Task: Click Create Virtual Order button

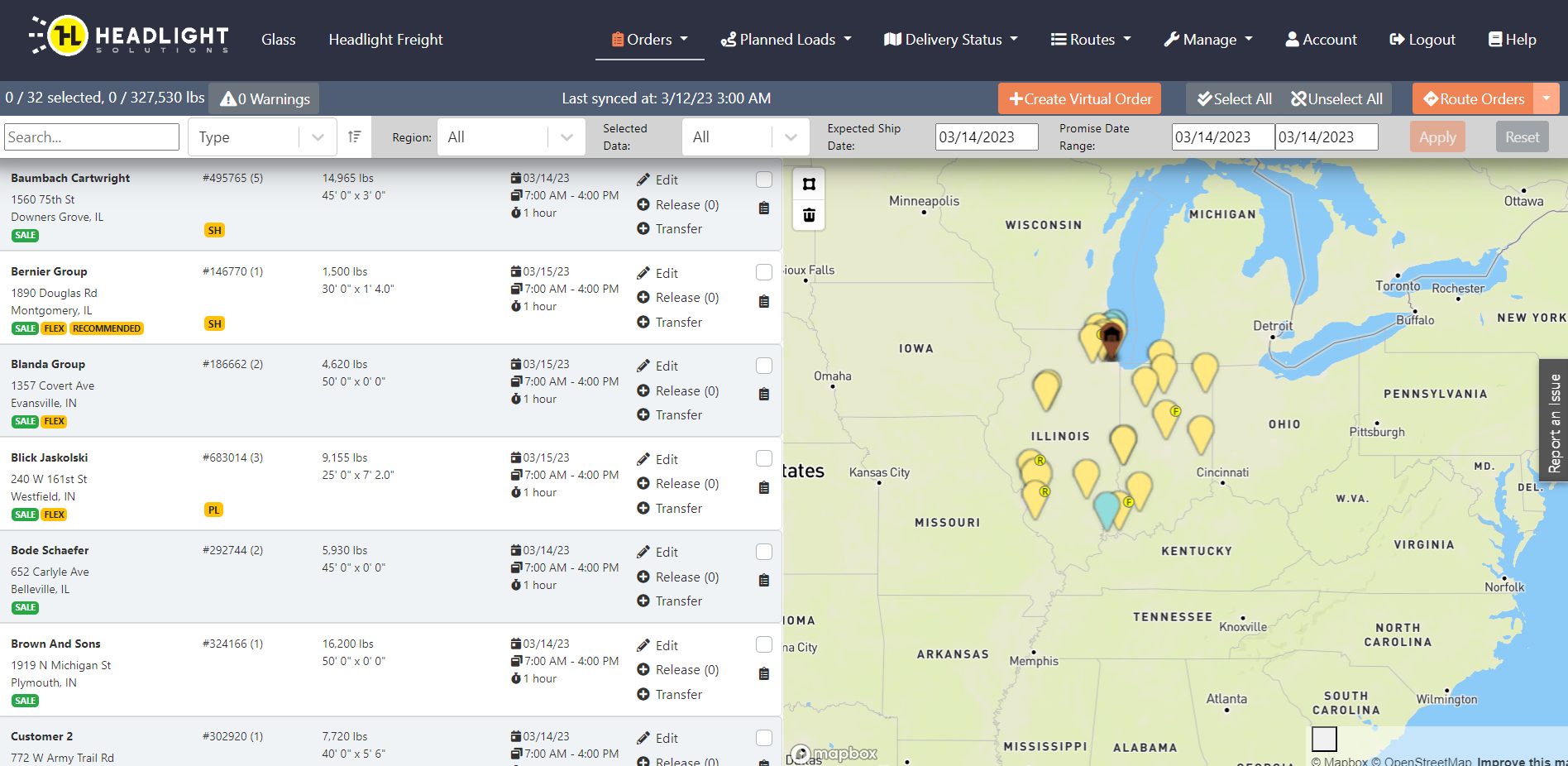Action: 1080,98
